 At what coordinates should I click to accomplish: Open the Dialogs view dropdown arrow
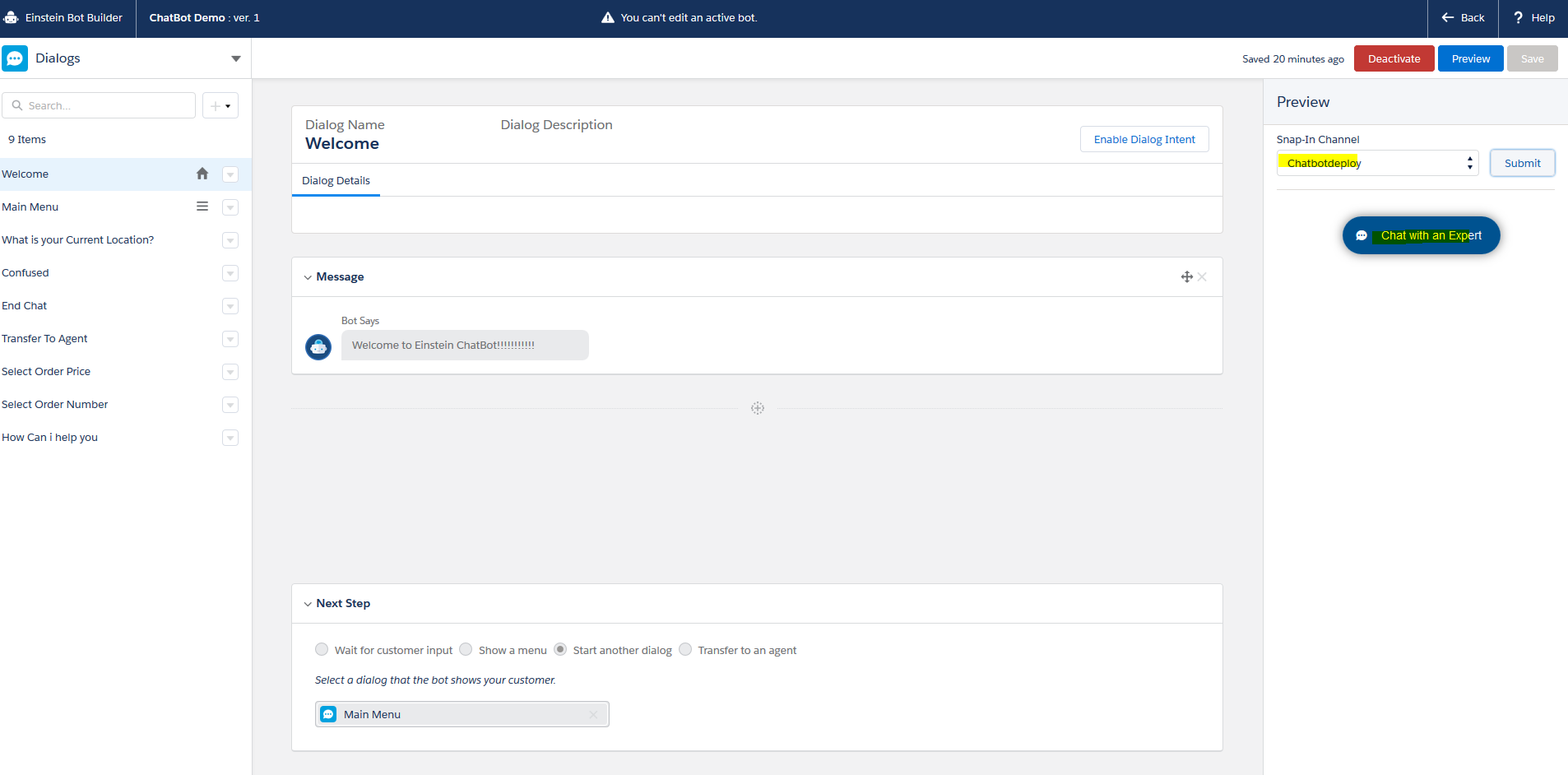pyautogui.click(x=236, y=58)
